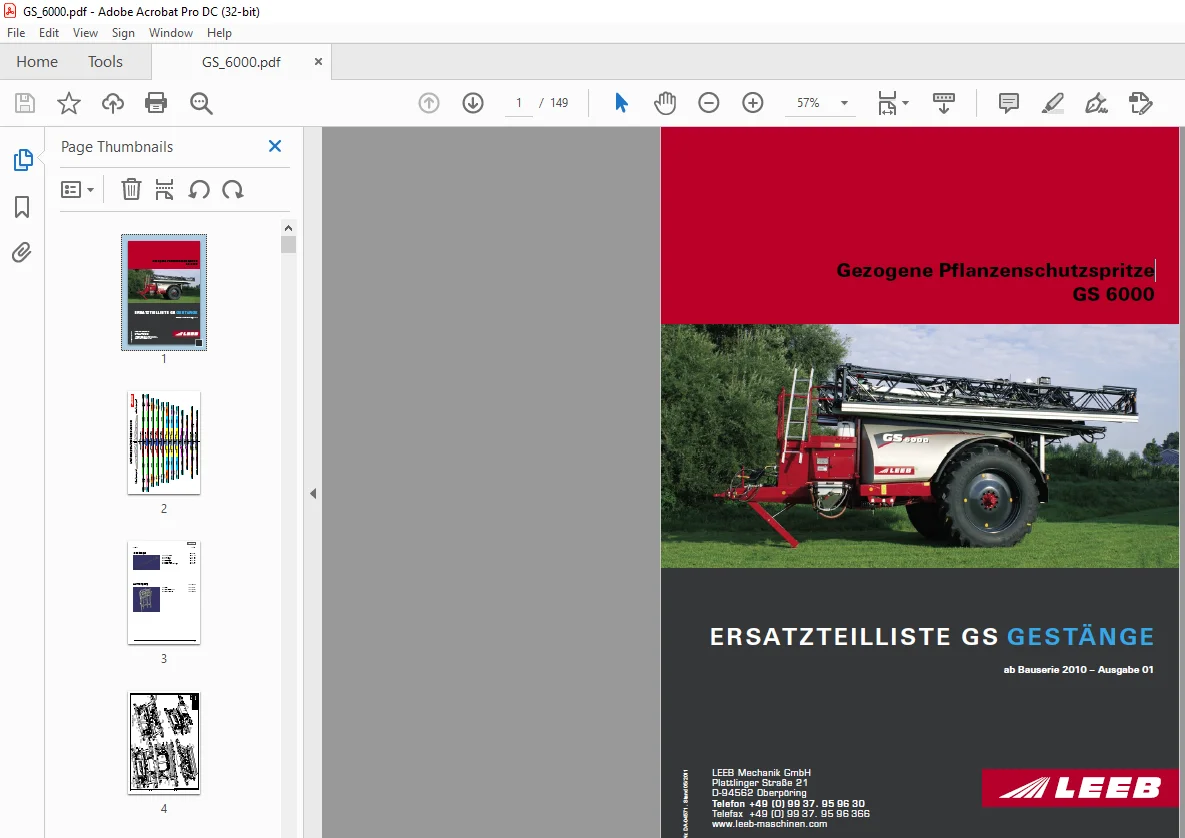Open the Help menu
1185x838 pixels.
pos(219,32)
